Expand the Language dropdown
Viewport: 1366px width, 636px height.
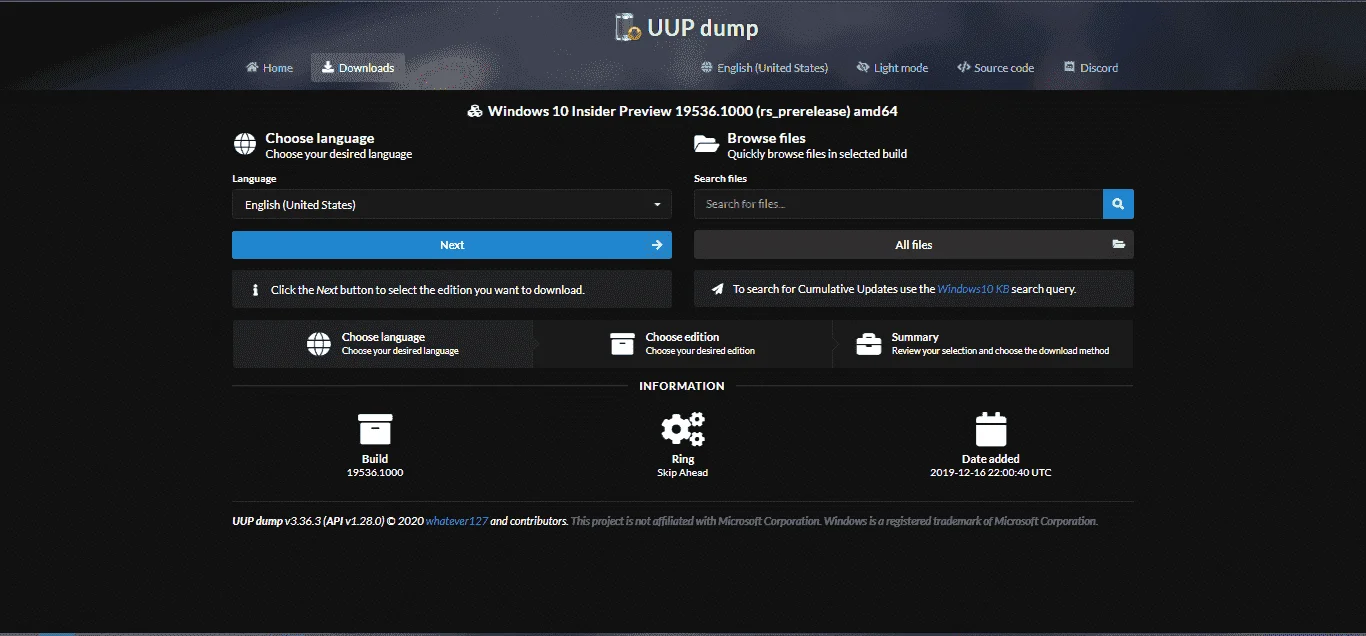[x=452, y=204]
